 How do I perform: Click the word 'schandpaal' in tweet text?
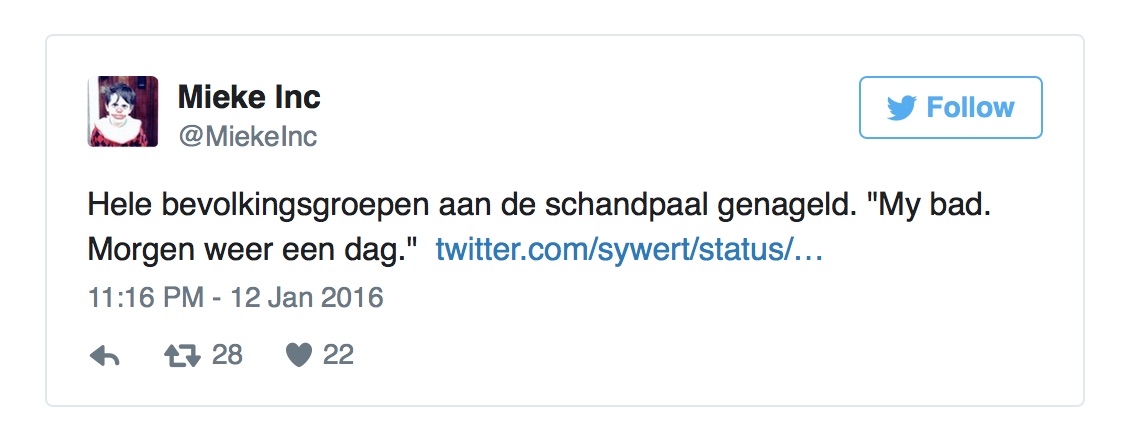pyautogui.click(x=628, y=206)
